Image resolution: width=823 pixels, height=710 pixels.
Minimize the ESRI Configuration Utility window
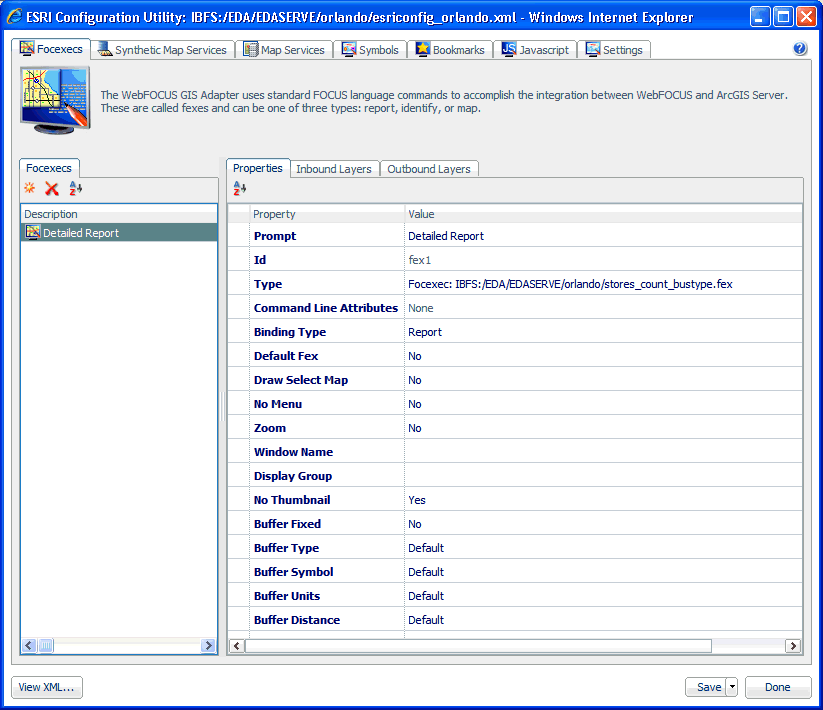click(759, 17)
